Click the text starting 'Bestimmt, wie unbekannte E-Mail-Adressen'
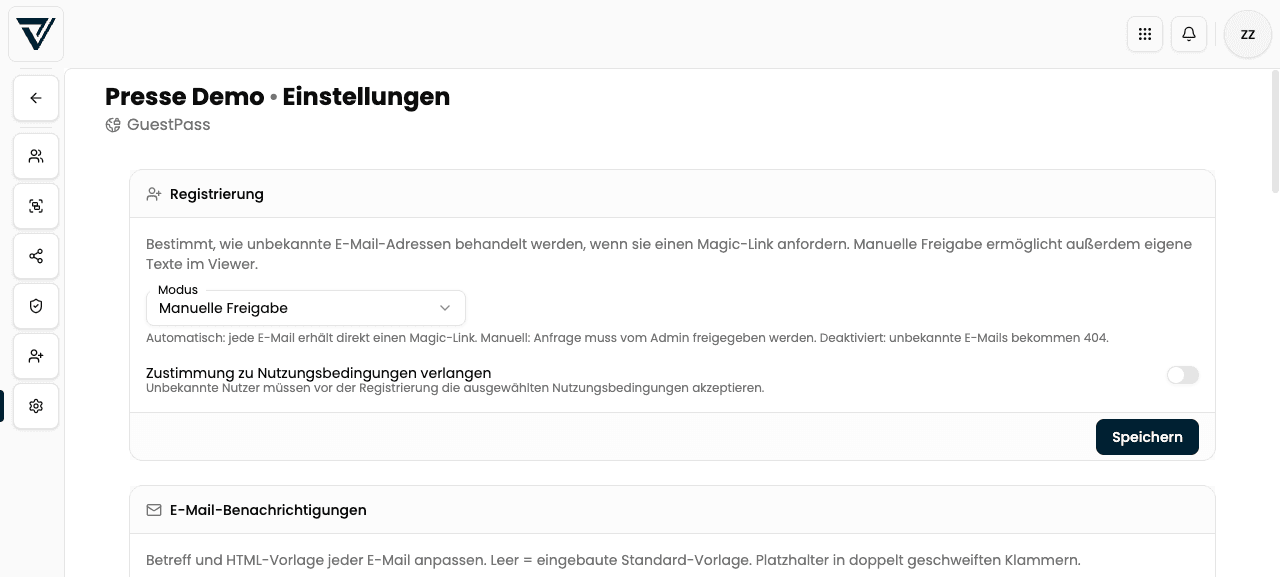 [669, 254]
